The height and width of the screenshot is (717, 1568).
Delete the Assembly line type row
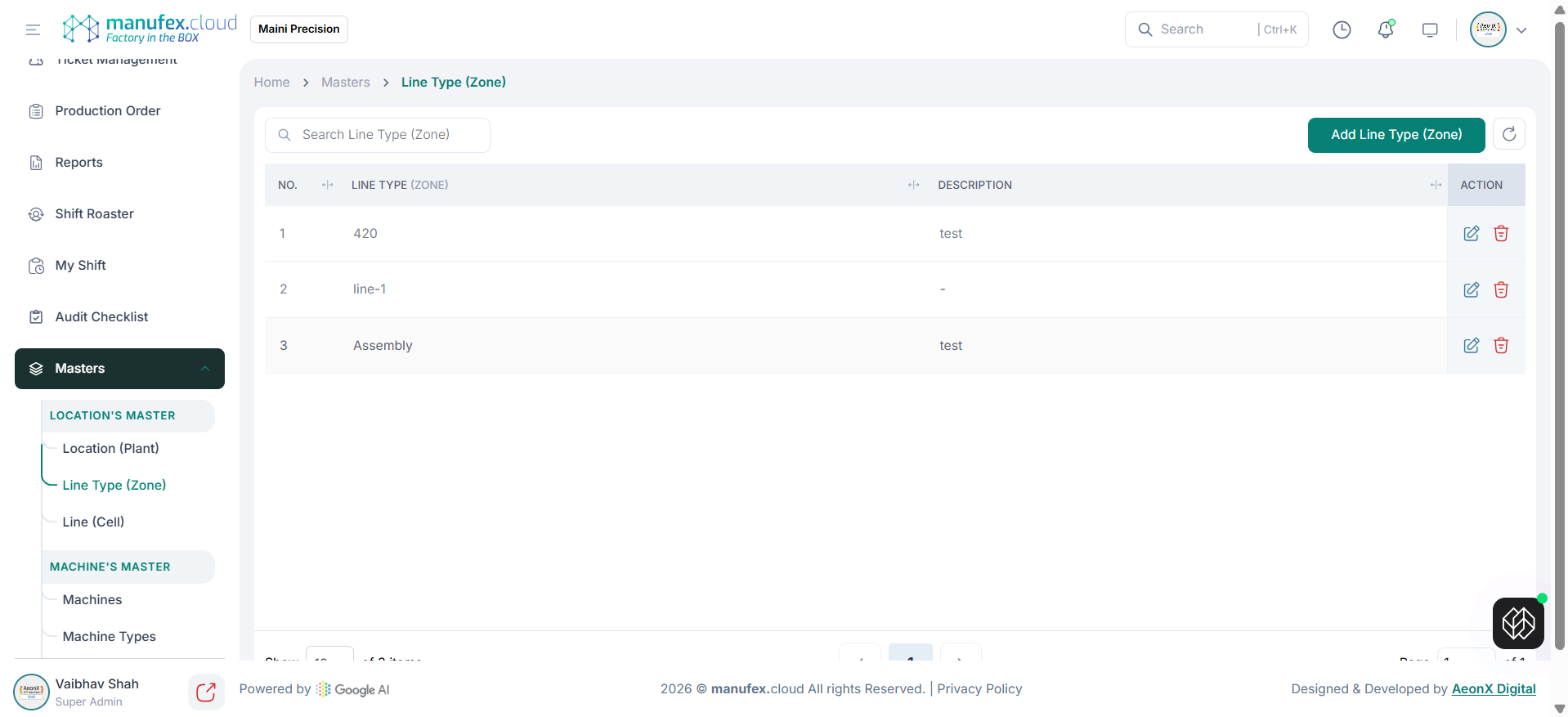pyautogui.click(x=1501, y=346)
